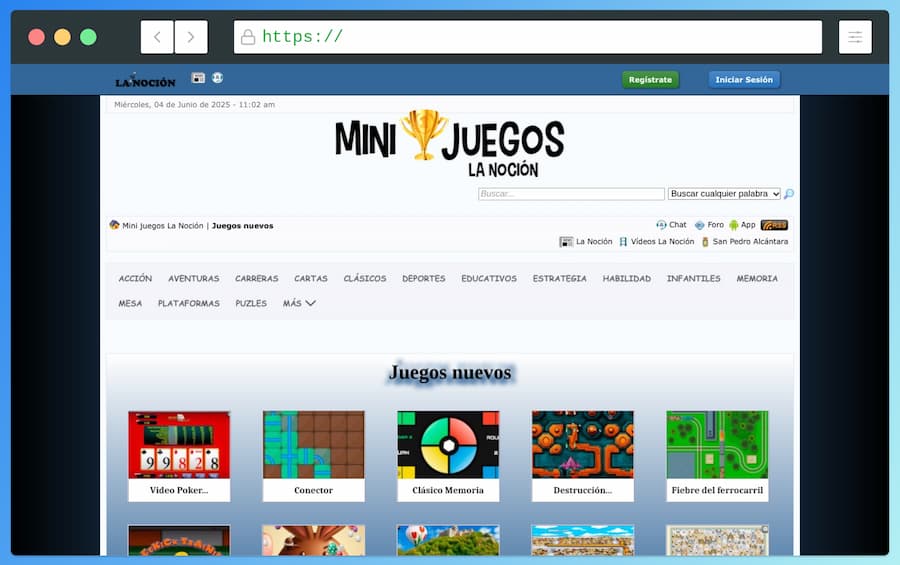Open the Fiebre del ferrocarril thumbnail

point(717,445)
